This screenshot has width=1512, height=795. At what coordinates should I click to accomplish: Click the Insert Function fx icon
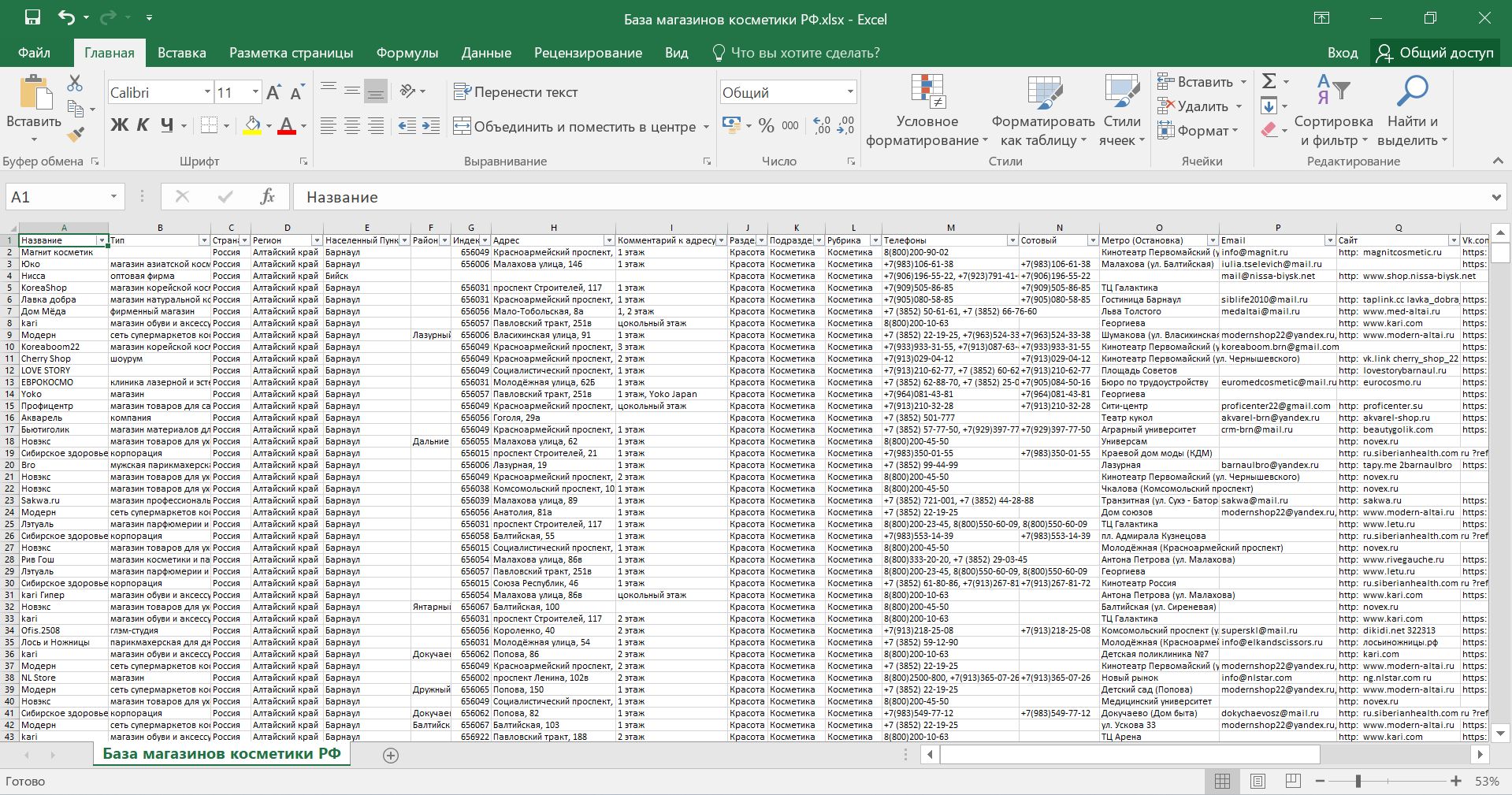click(267, 197)
